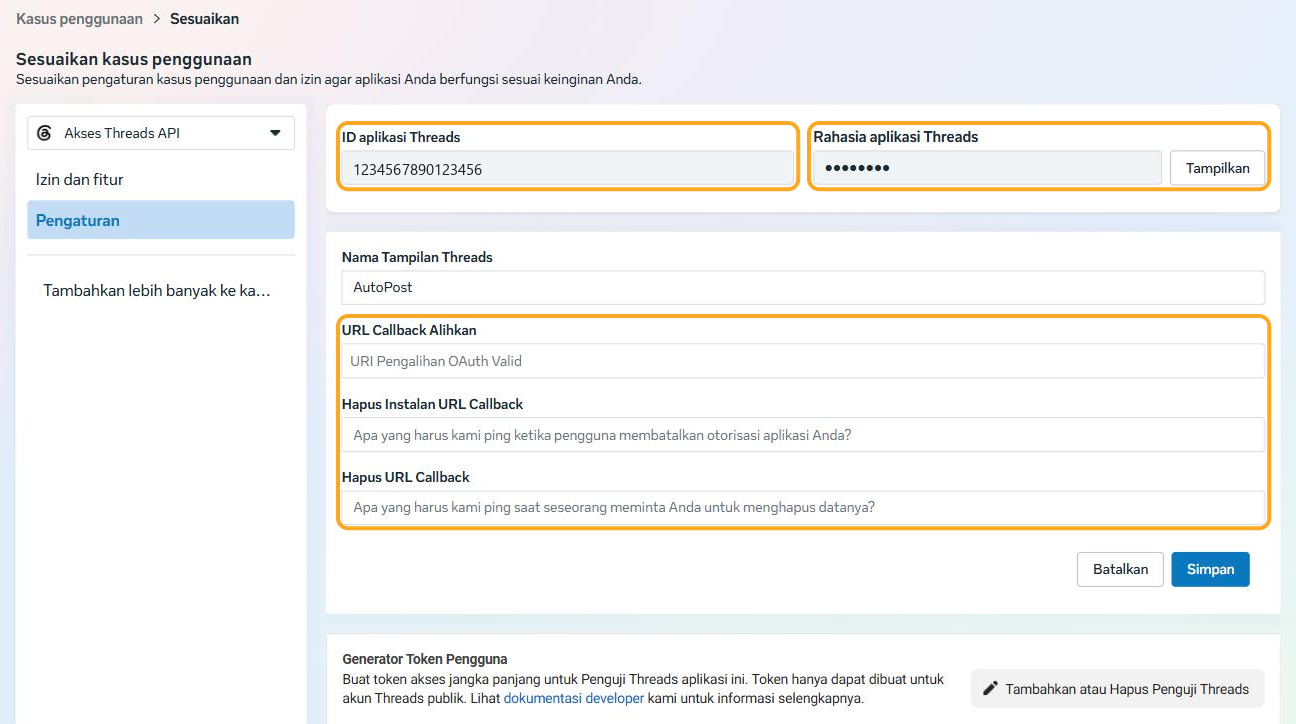This screenshot has width=1296, height=724.
Task: Open the Izin dan fitur section
Action: coord(80,180)
